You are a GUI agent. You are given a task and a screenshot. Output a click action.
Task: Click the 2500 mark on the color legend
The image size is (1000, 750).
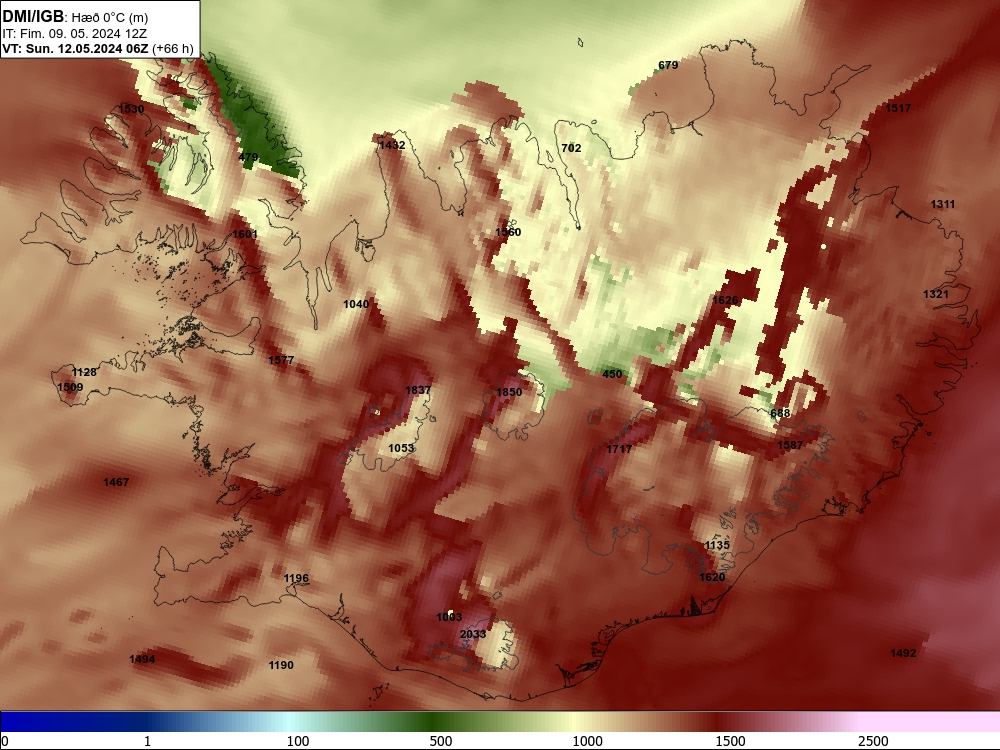pyautogui.click(x=873, y=741)
